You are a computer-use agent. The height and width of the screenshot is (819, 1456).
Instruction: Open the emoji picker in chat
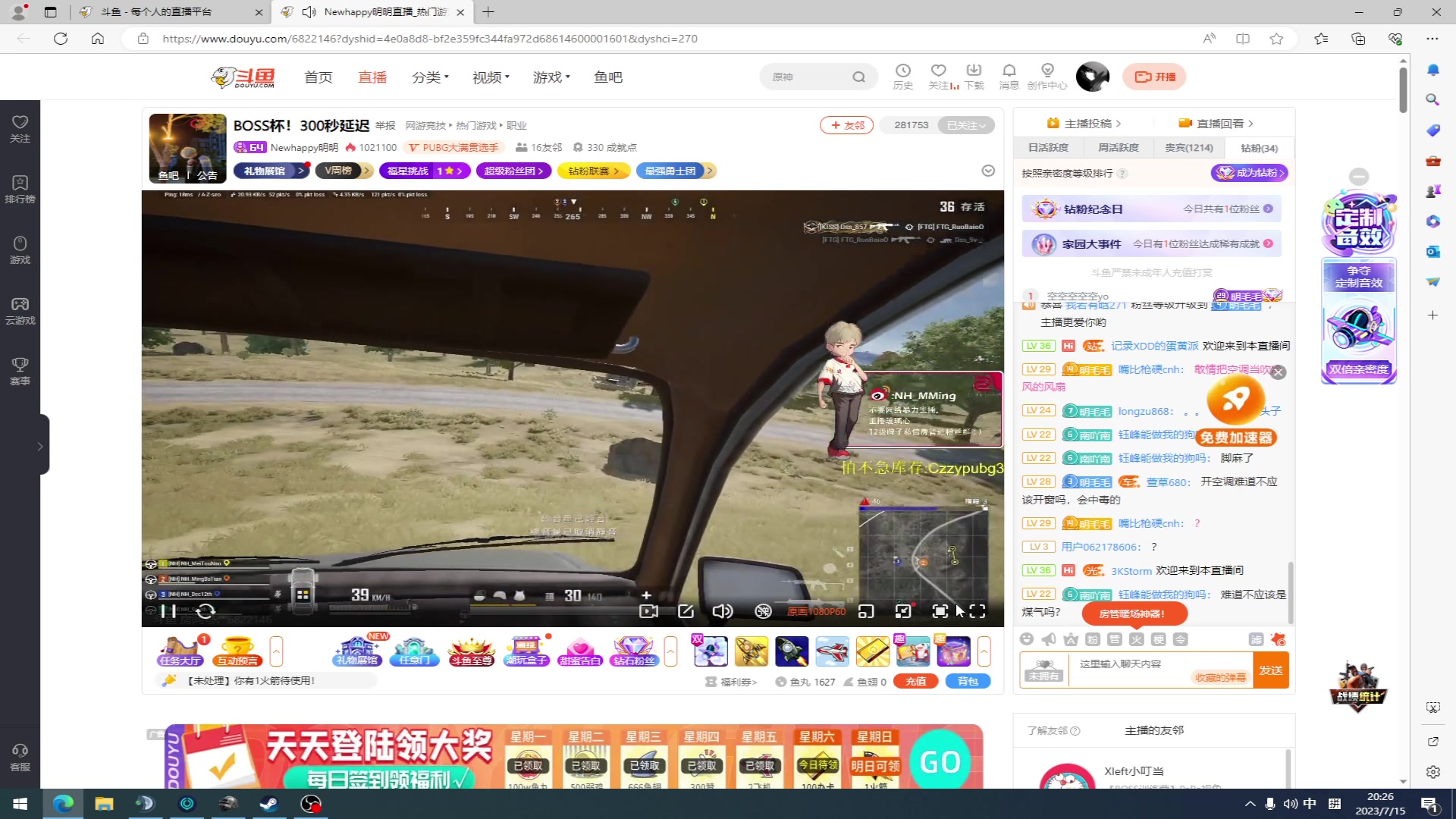1027,639
